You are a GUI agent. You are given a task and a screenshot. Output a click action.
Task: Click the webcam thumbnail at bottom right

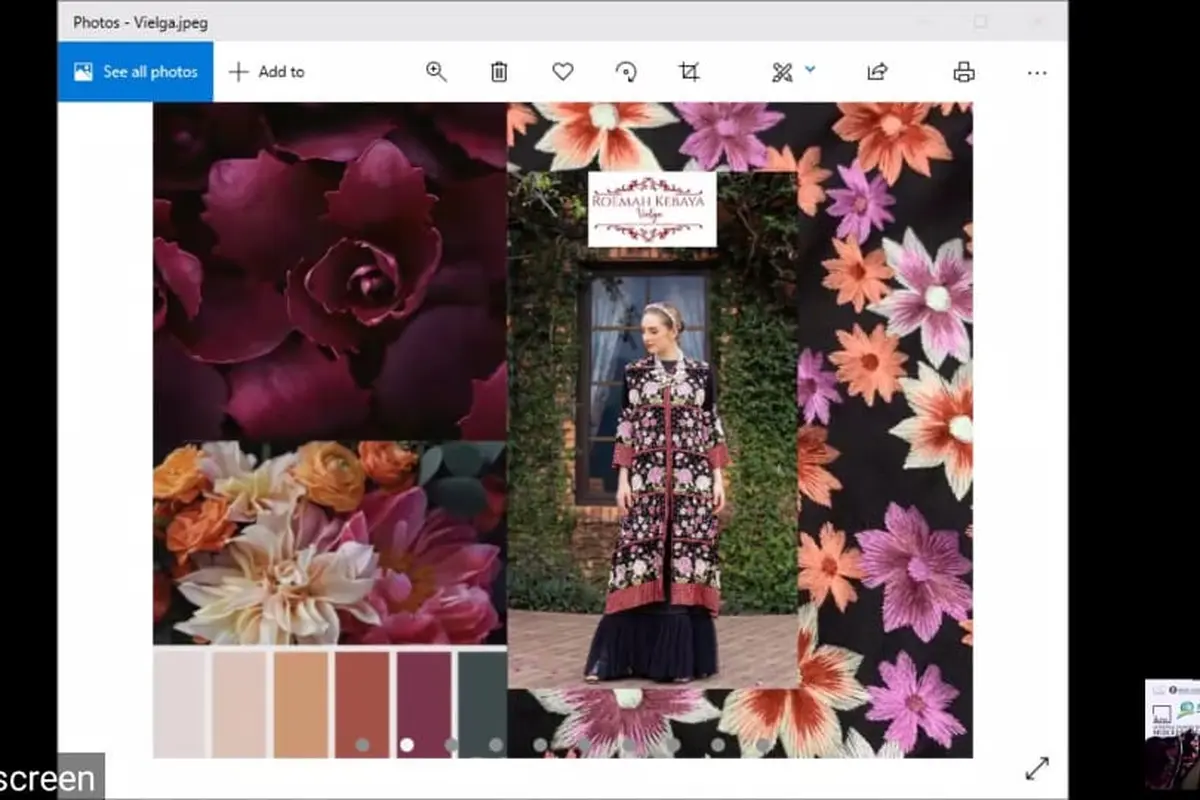coord(1172,735)
